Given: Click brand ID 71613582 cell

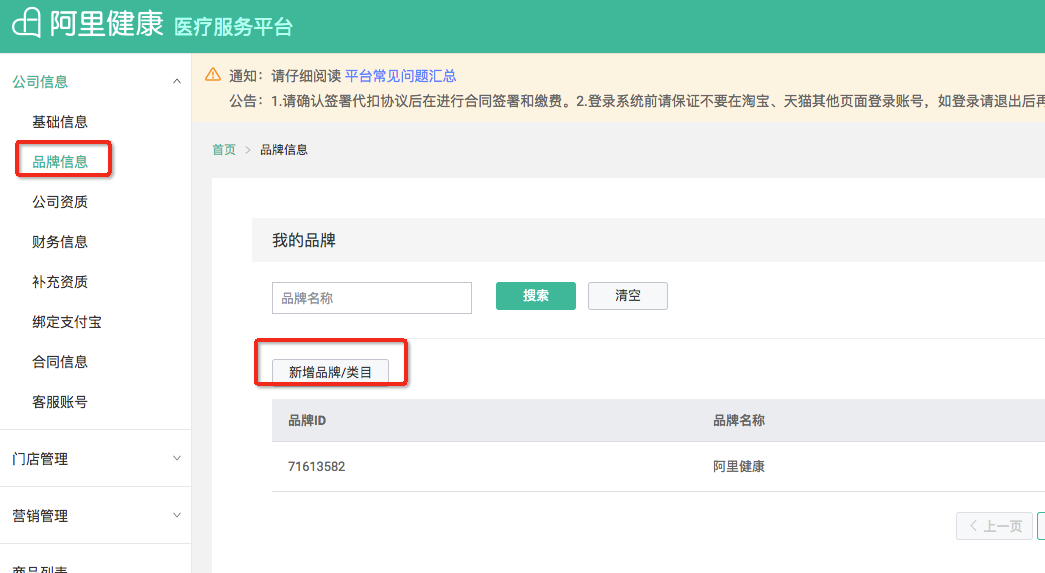Looking at the screenshot, I should (317, 466).
